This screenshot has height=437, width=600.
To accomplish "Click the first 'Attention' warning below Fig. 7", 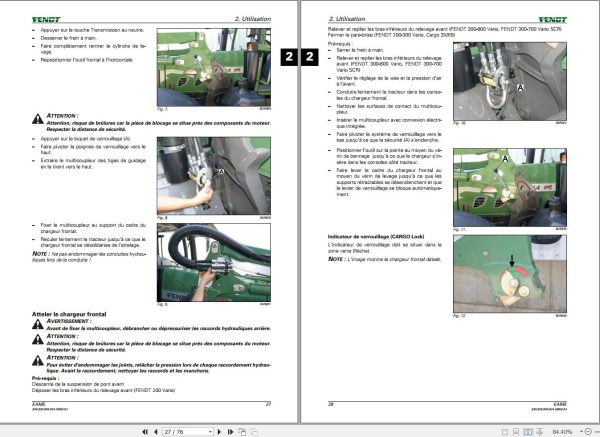I will tap(62, 116).
